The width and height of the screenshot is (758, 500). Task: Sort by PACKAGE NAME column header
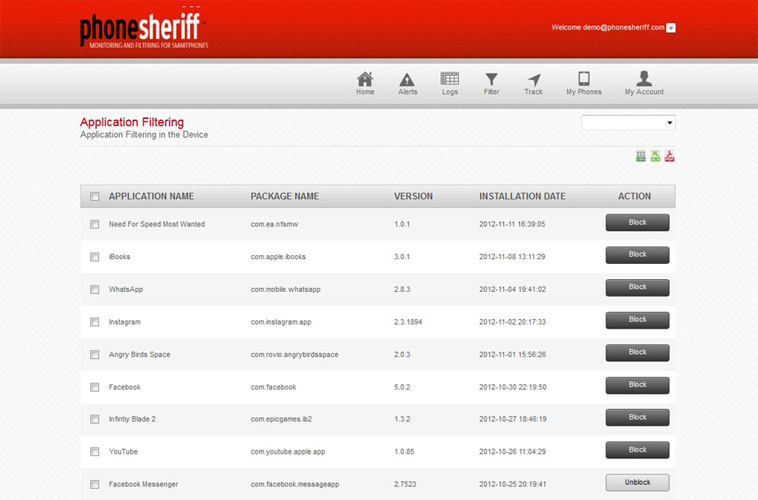pyautogui.click(x=285, y=196)
